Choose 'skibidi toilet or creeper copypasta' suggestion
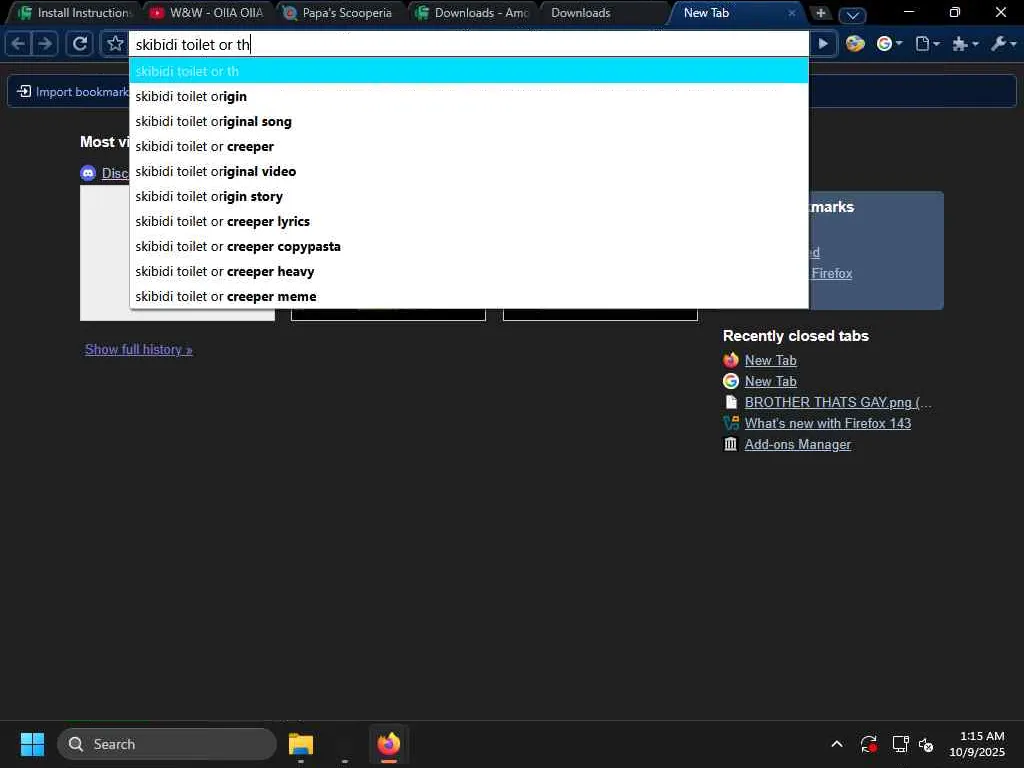Screen dimensions: 1024x768 (468, 246)
